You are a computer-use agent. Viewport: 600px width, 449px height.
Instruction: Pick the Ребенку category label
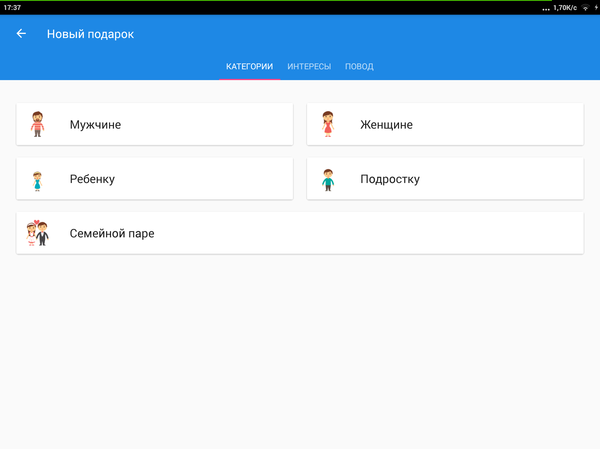click(x=92, y=180)
